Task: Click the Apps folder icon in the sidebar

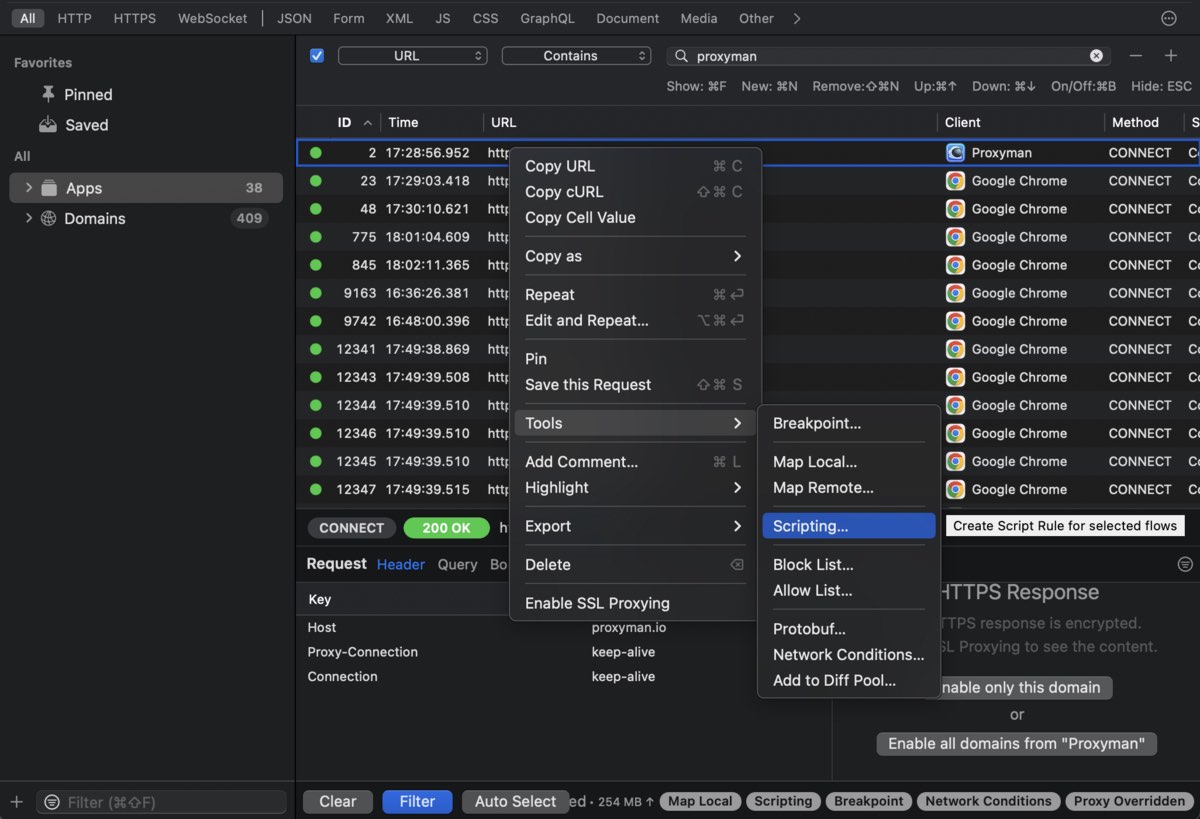Action: click(x=49, y=188)
